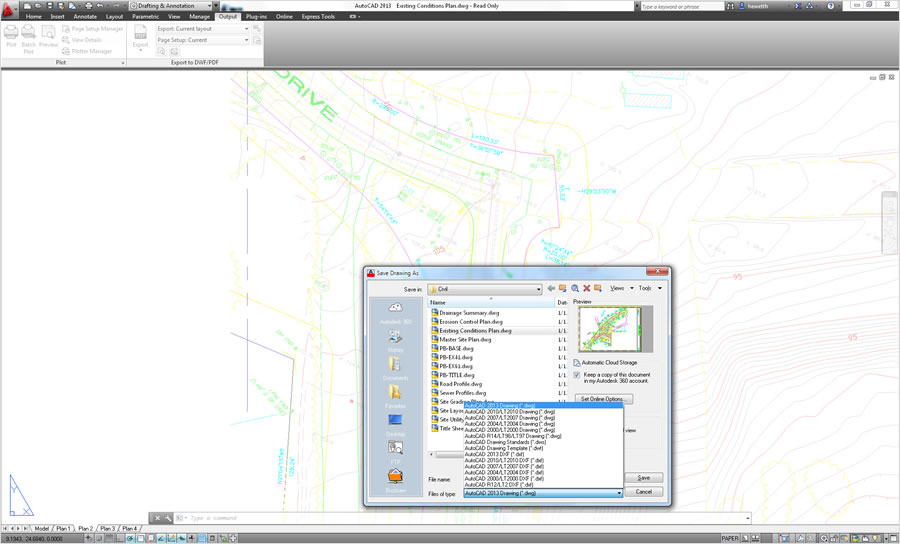Screen dimensions: 900x544
Task: Switch to the Annotate ribbon tab
Action: 85,17
